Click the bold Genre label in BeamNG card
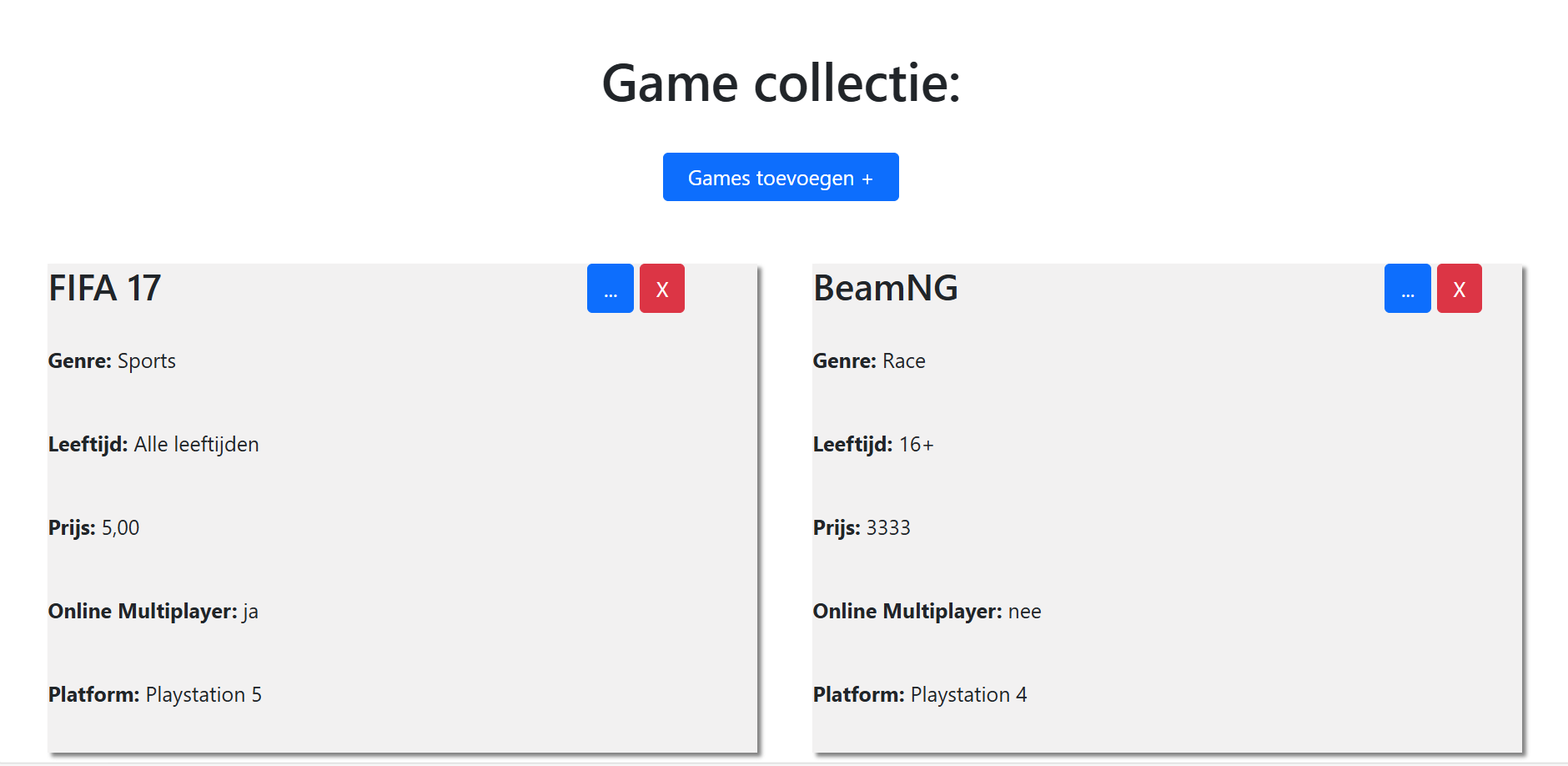 pos(844,361)
